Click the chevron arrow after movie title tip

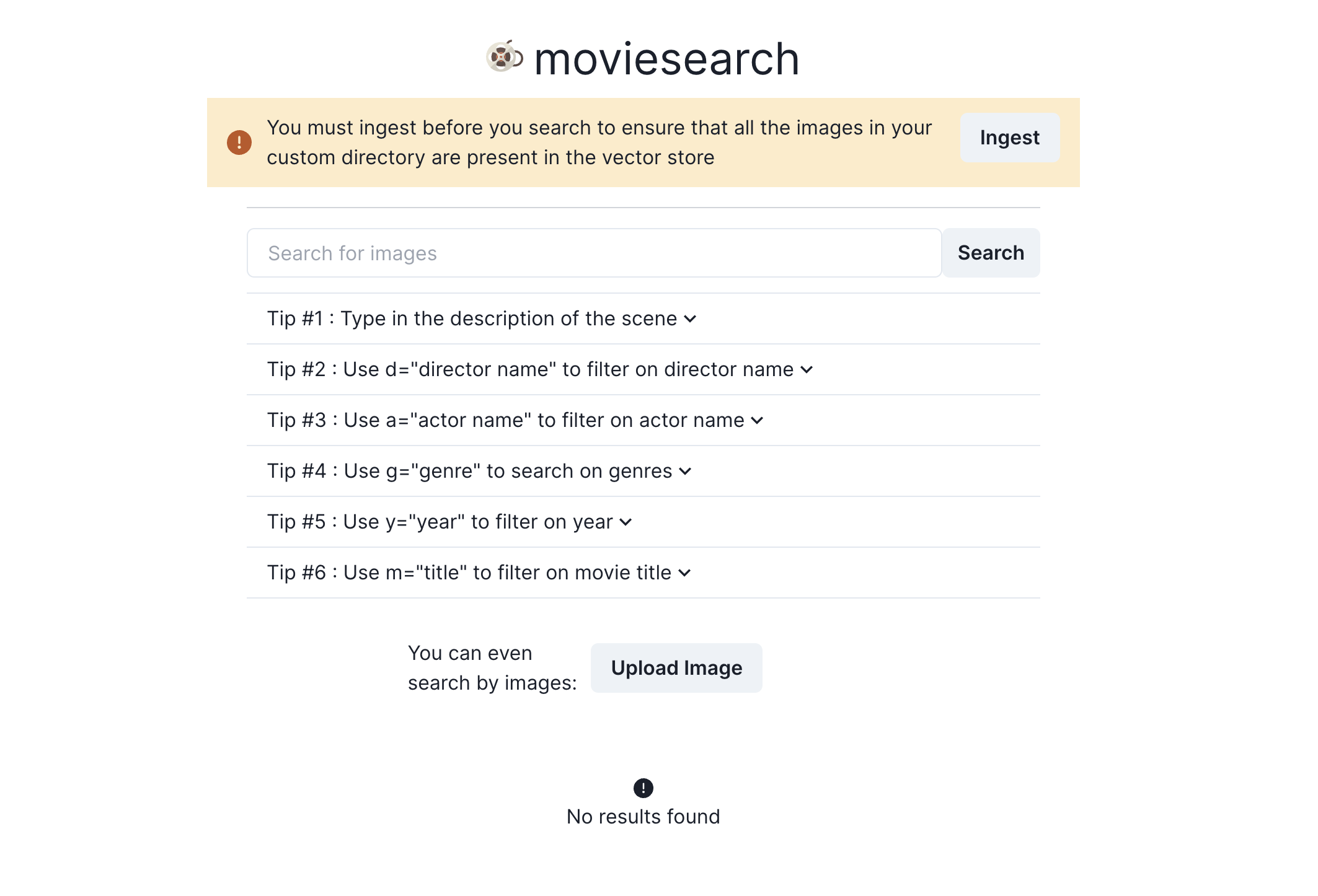point(684,573)
